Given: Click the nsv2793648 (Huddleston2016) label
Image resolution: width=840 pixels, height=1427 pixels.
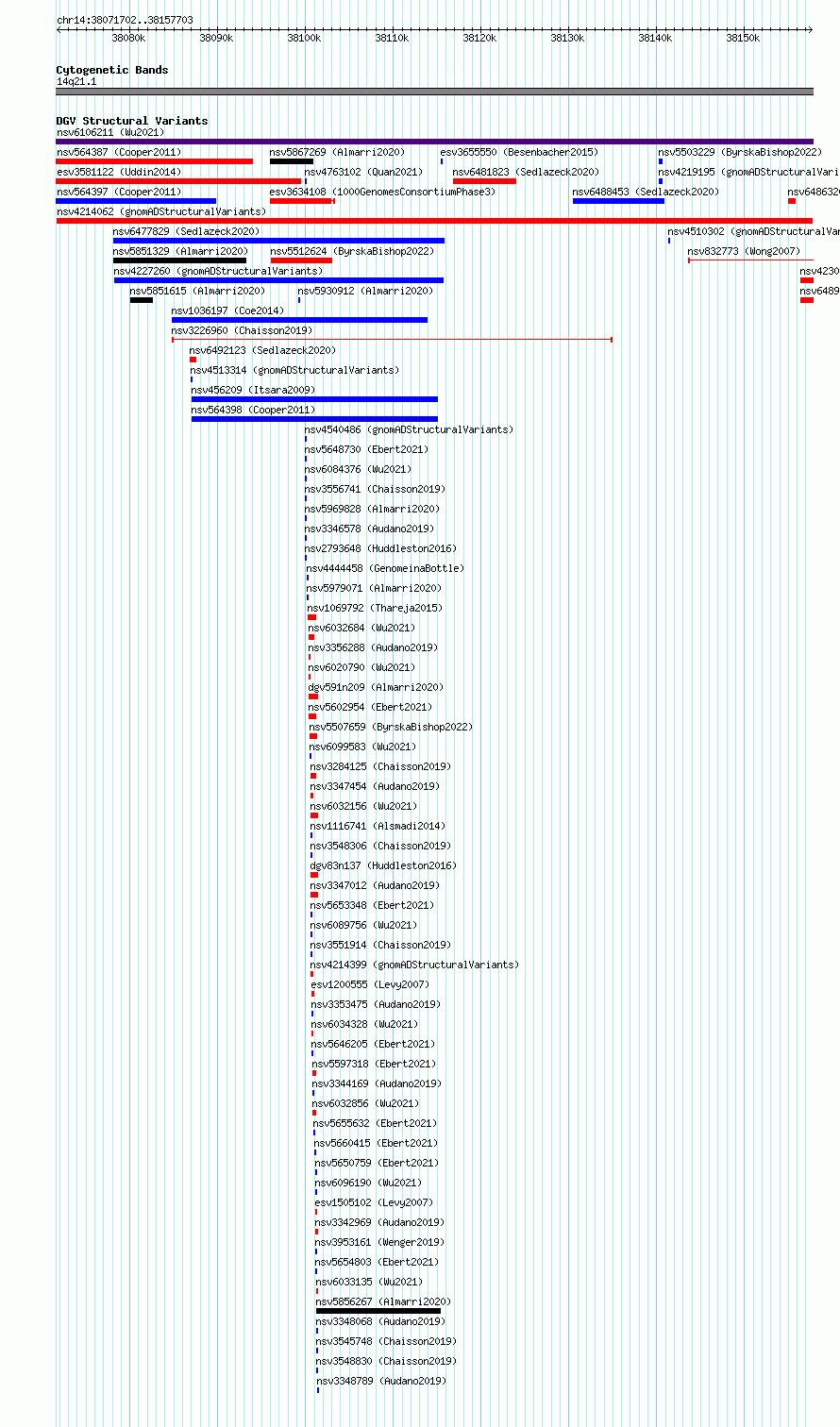Looking at the screenshot, I should click(x=379, y=548).
